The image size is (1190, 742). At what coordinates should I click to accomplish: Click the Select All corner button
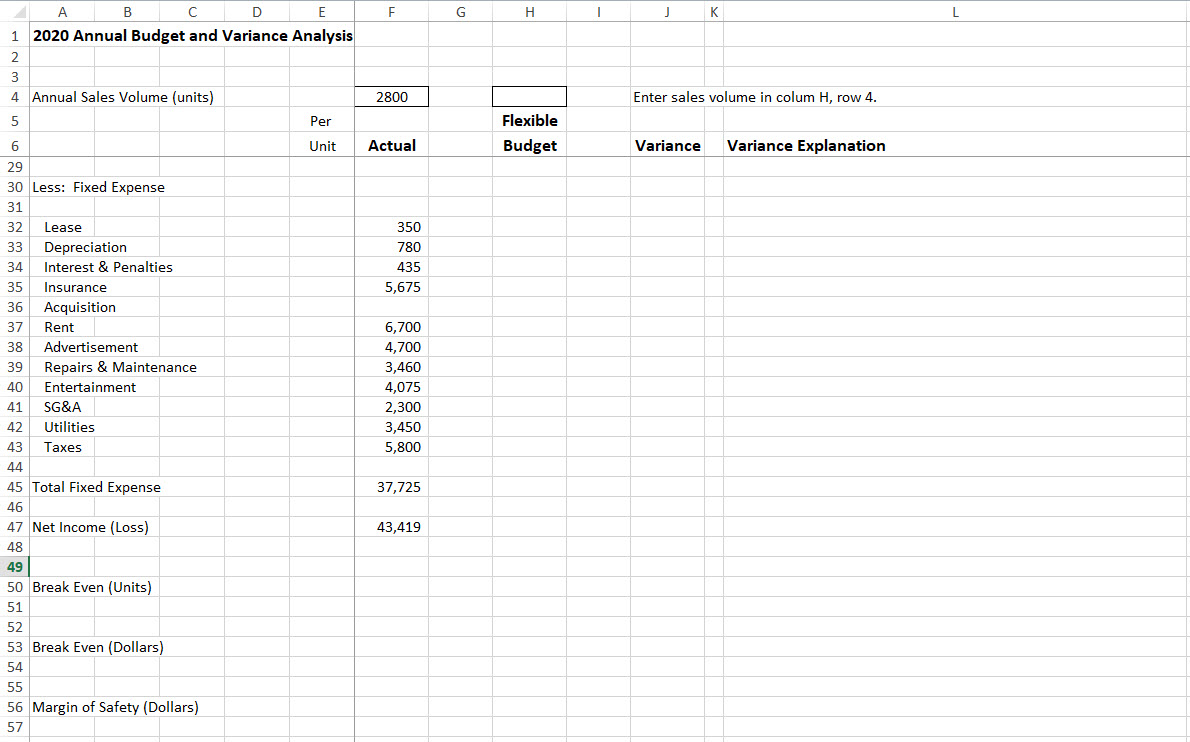pos(14,11)
